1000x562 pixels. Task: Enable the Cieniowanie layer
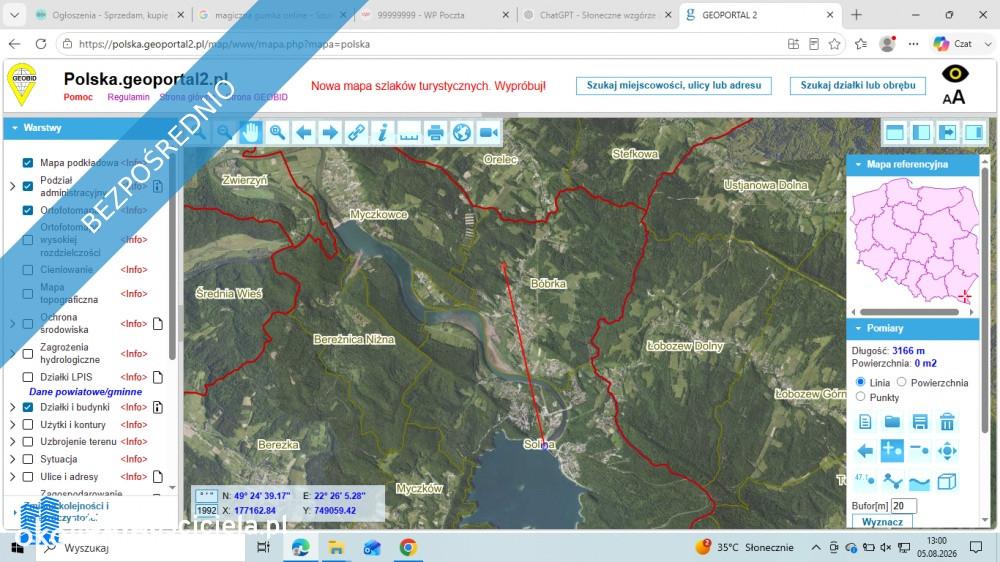click(x=27, y=270)
